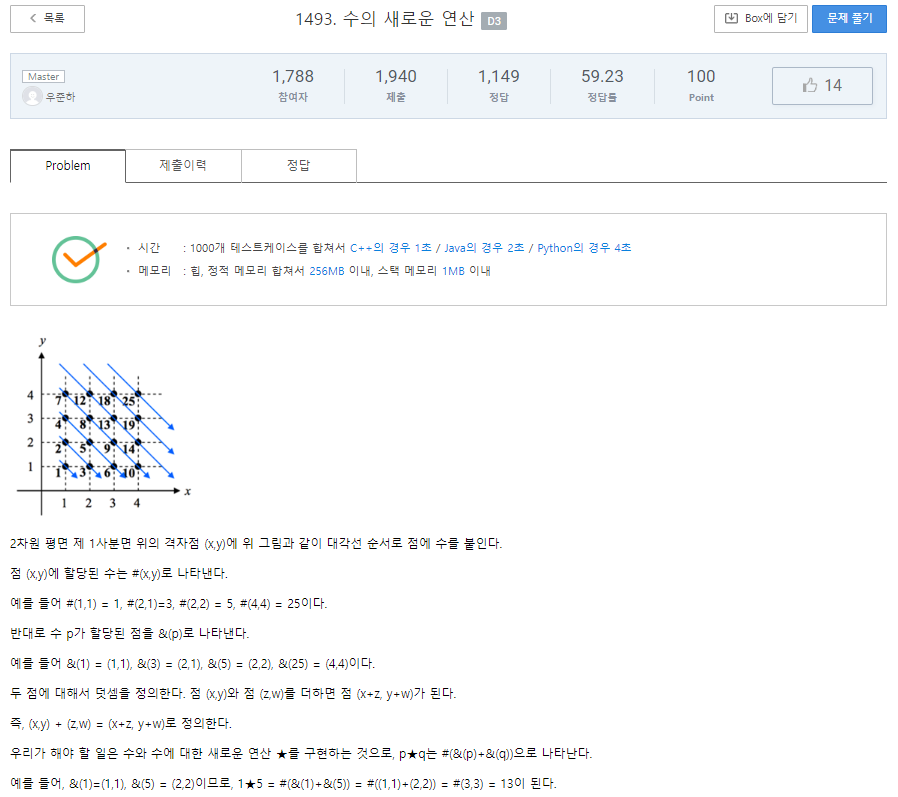
Task: Click the 1,788 참여자 statistic
Action: (x=293, y=86)
